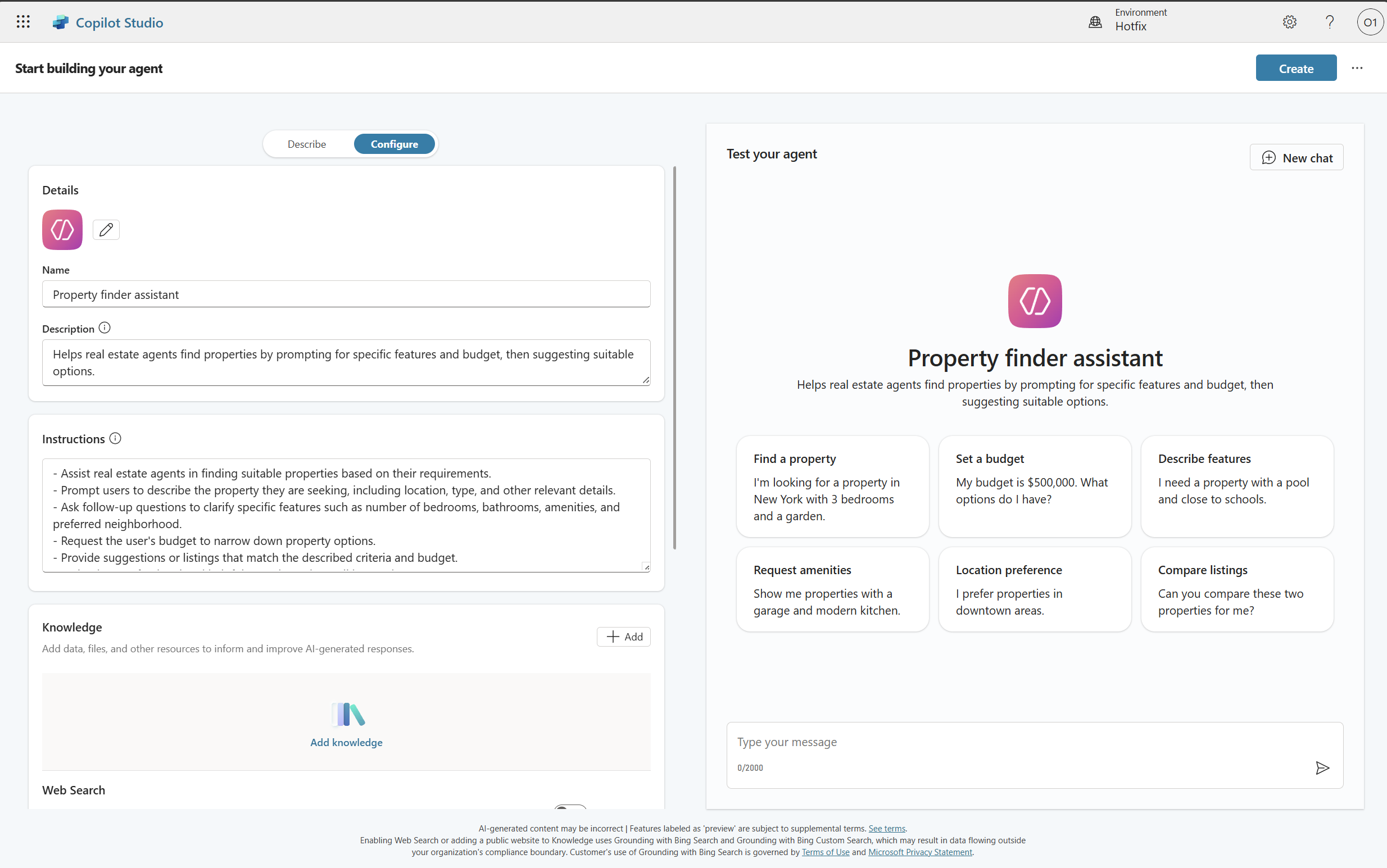Select the Configure tab

394,144
